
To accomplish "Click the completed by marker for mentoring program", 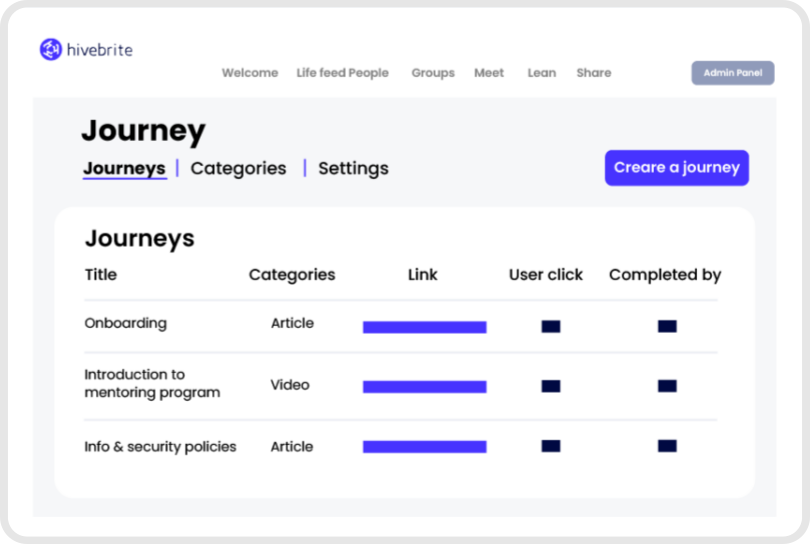I will (x=667, y=386).
